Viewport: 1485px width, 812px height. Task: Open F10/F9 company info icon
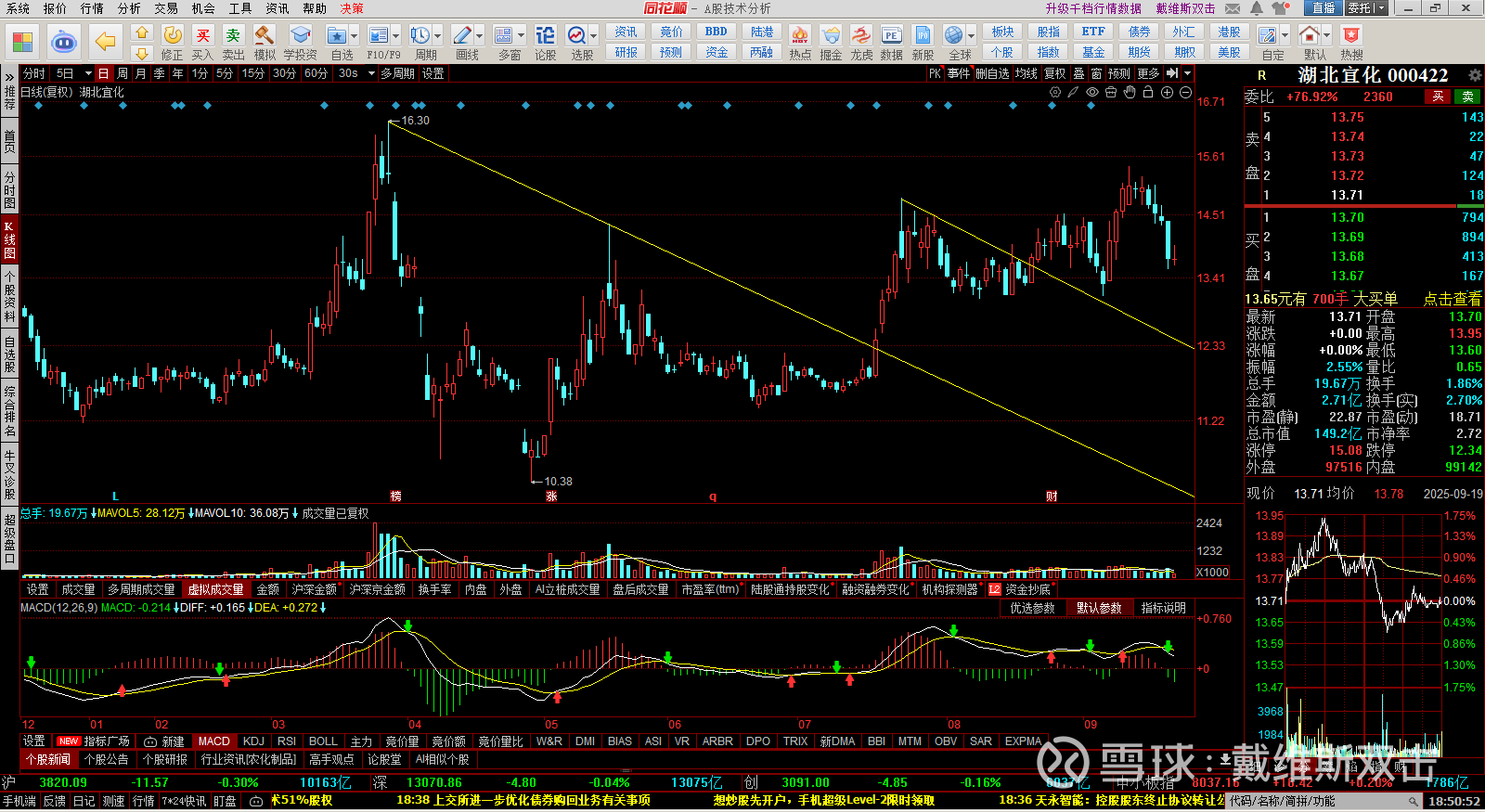[378, 36]
